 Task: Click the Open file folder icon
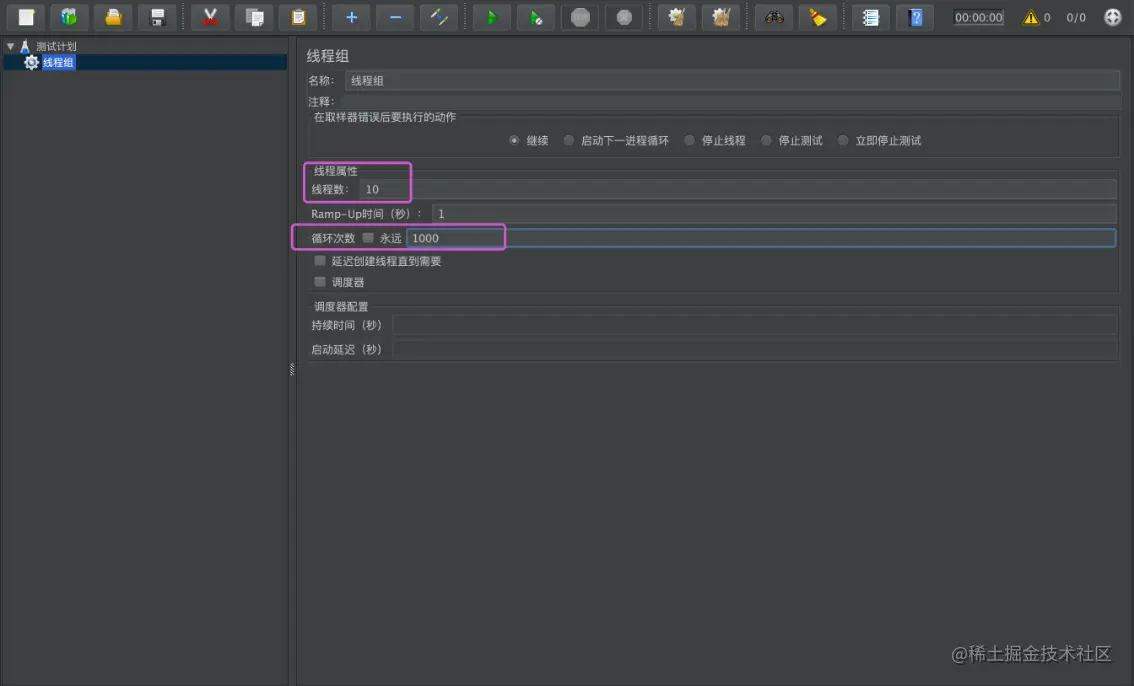pyautogui.click(x=114, y=17)
